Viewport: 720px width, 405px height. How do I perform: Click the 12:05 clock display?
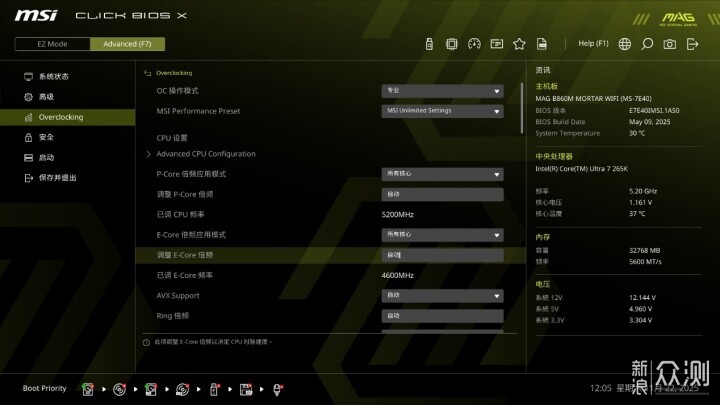601,388
